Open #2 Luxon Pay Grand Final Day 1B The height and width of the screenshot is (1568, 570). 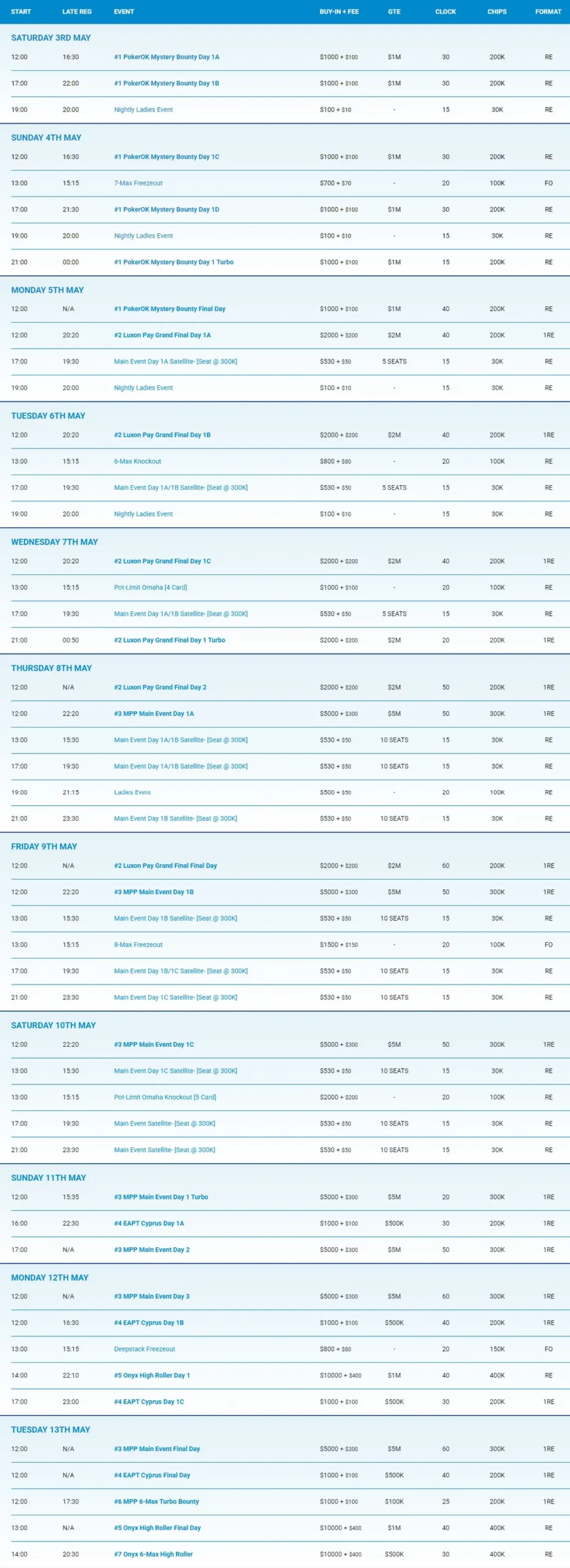click(x=162, y=435)
